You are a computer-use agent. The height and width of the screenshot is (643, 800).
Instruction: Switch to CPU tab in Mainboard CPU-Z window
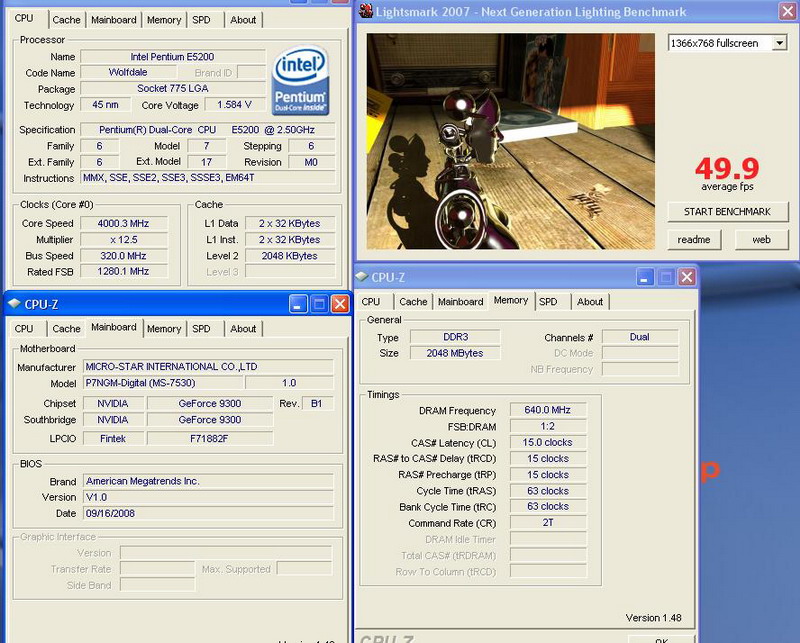click(x=24, y=329)
